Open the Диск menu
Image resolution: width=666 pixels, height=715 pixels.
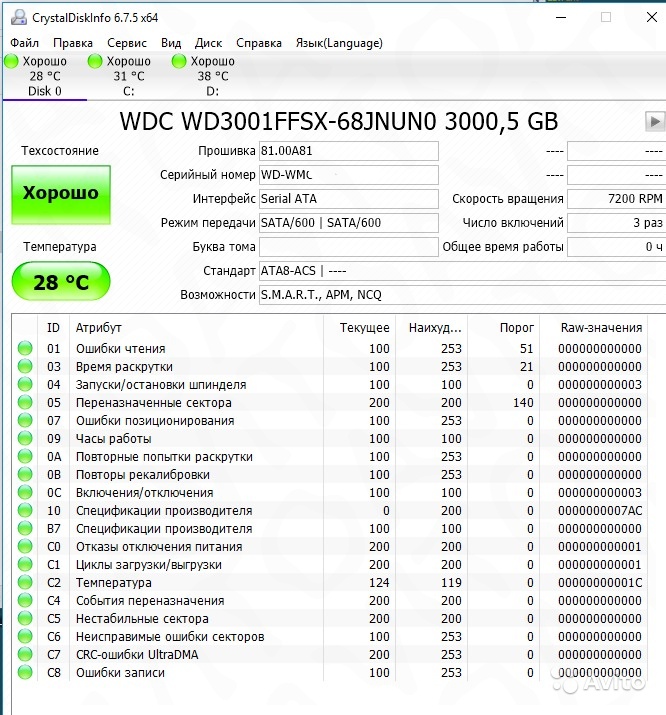208,43
